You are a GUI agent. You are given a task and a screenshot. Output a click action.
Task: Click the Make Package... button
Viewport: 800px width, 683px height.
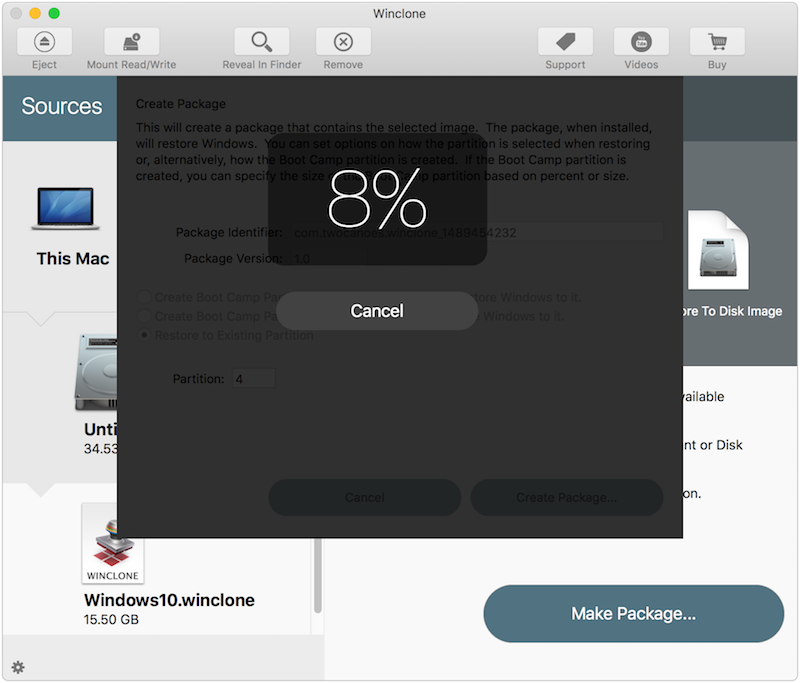pyautogui.click(x=634, y=614)
